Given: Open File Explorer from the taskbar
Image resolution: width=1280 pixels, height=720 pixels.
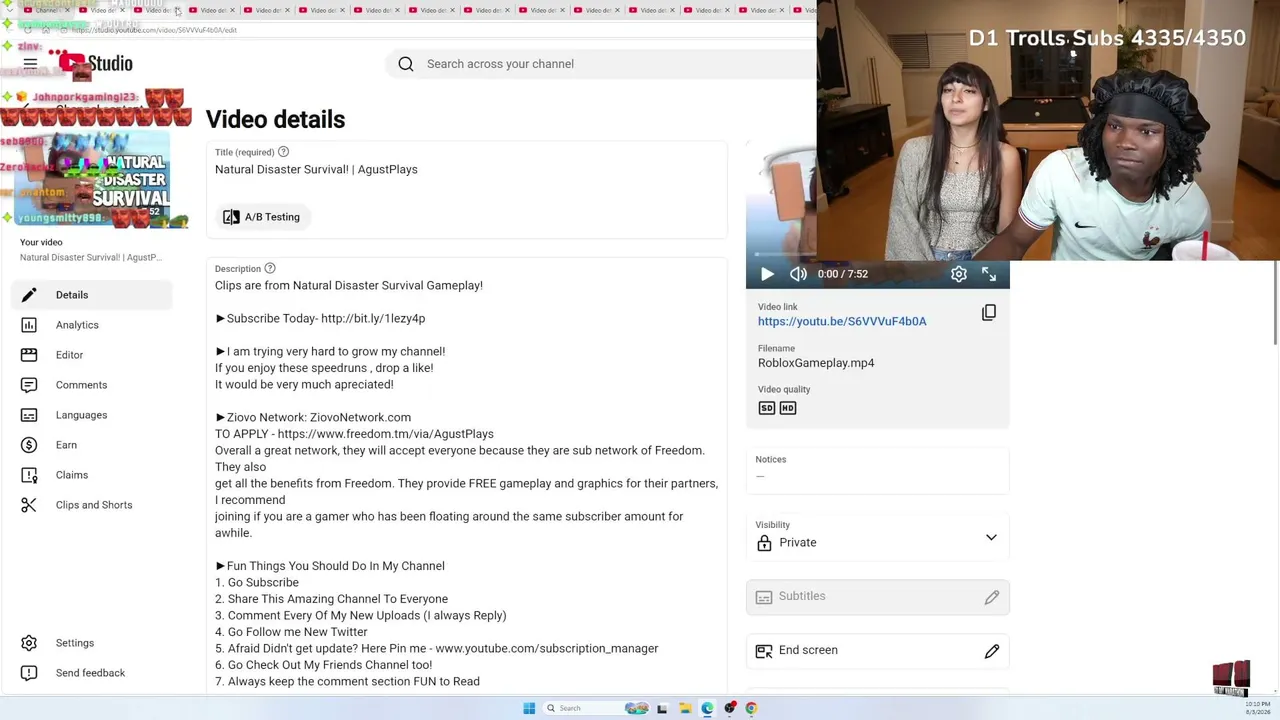Looking at the screenshot, I should point(685,708).
